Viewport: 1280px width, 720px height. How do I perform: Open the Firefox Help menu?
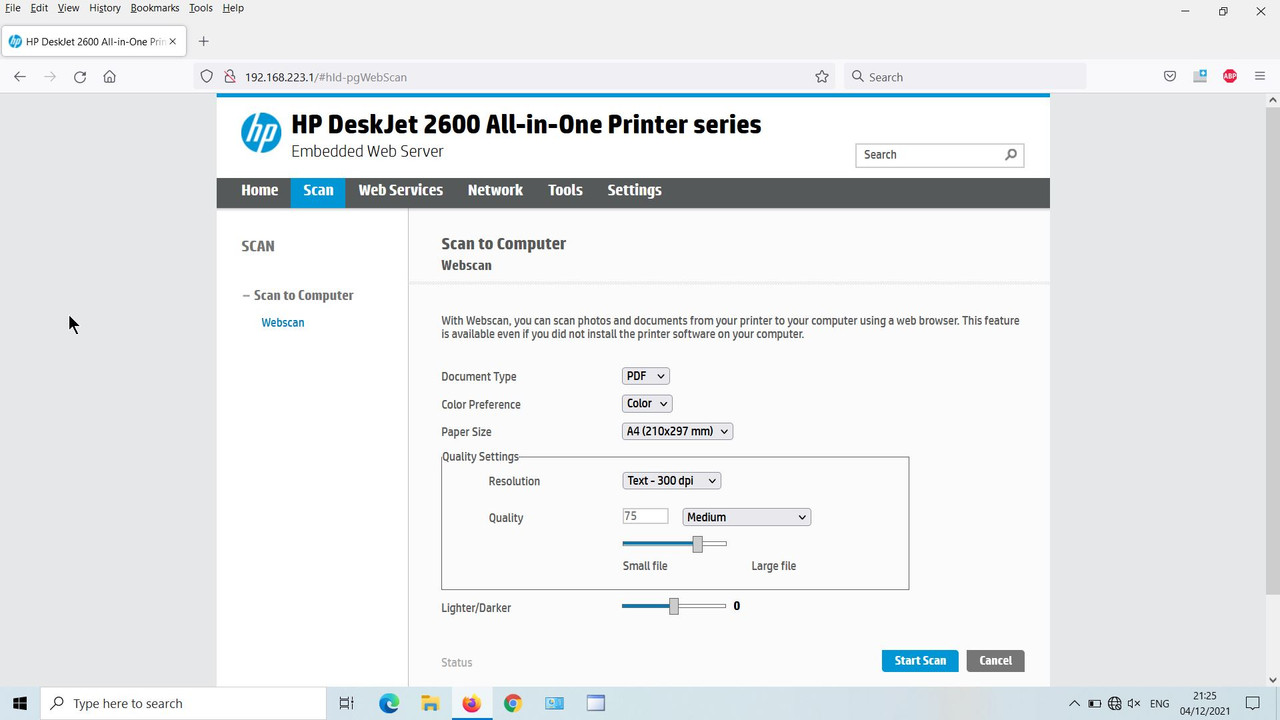(233, 8)
